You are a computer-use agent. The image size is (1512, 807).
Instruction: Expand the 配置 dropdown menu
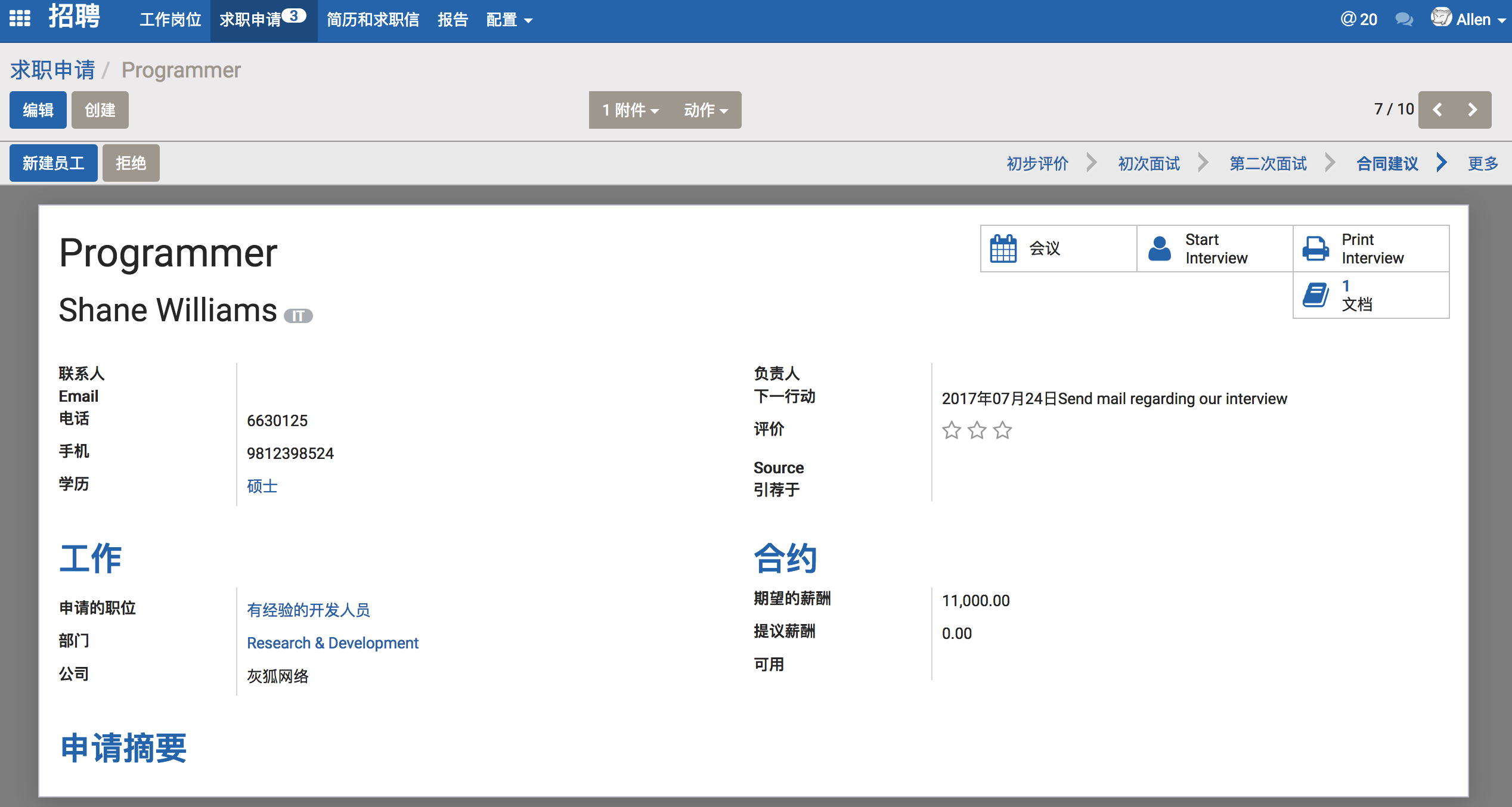509,20
